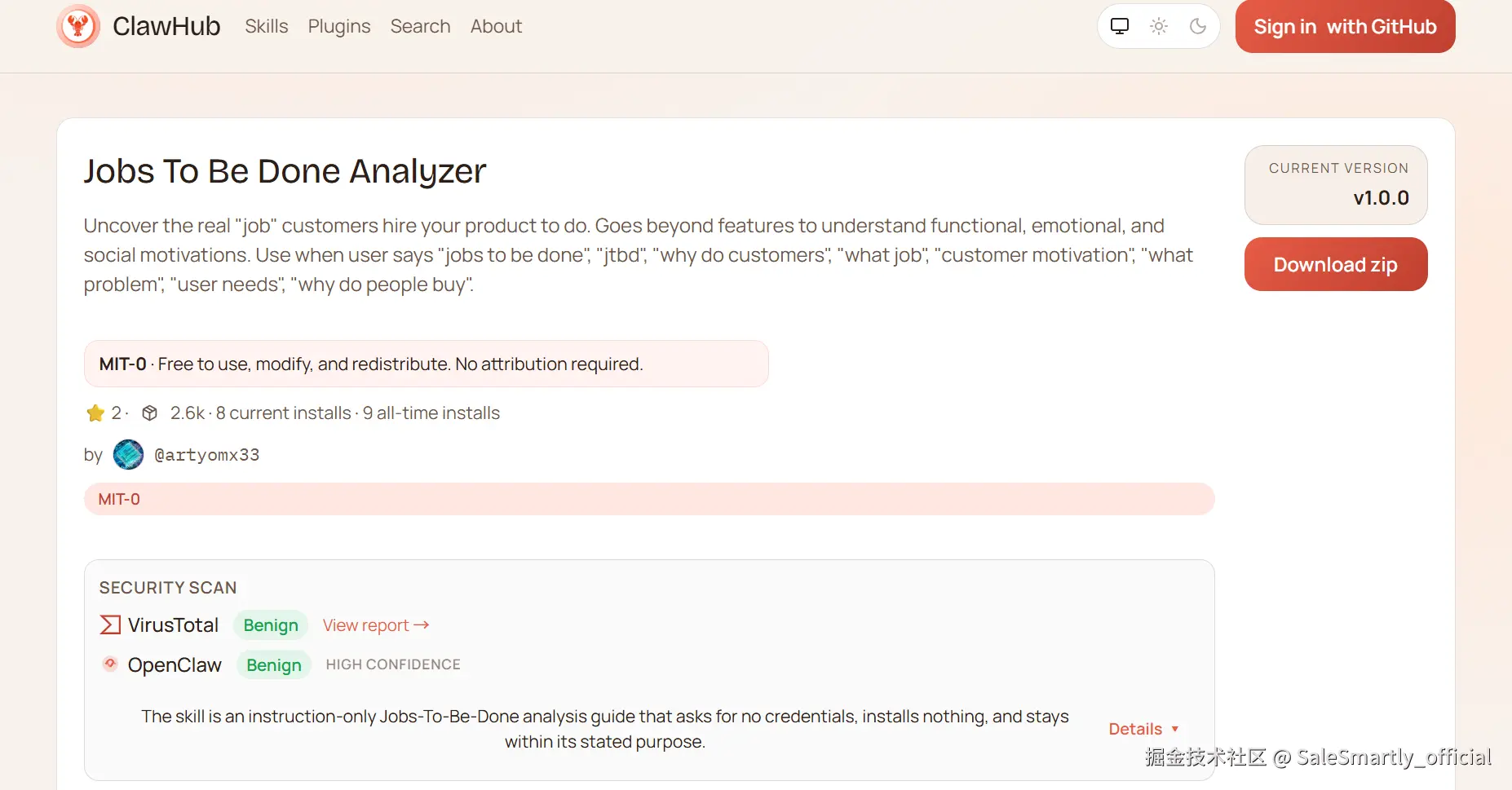Switch to dark theme moon icon

pos(1198,26)
